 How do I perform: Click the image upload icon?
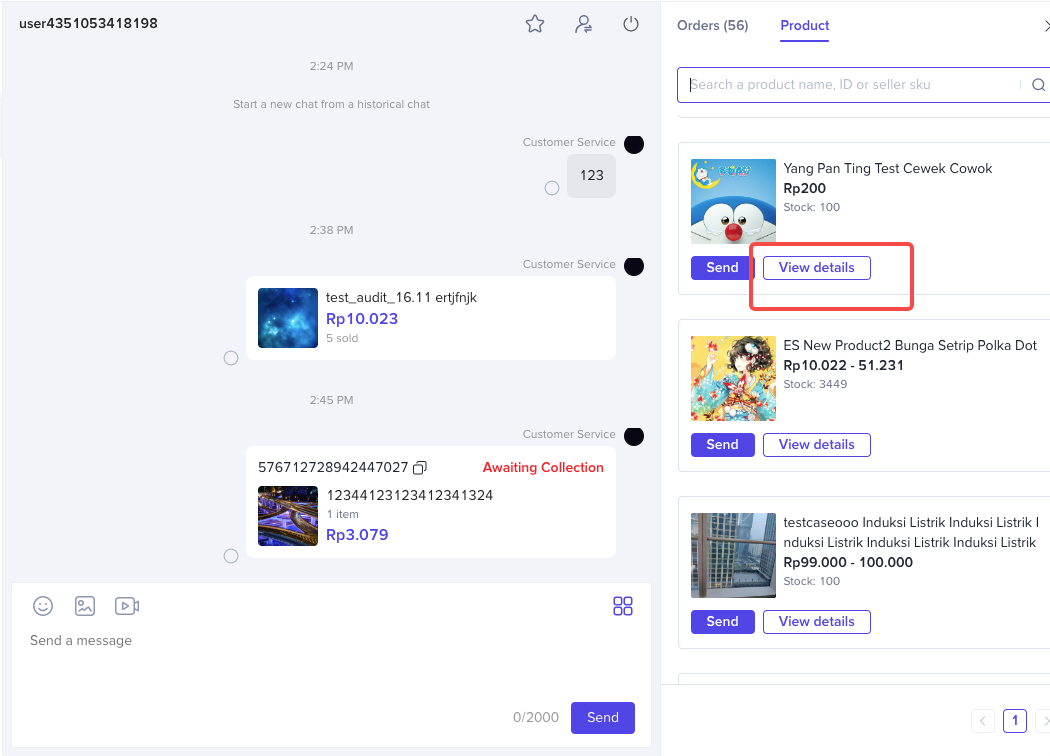(x=85, y=606)
